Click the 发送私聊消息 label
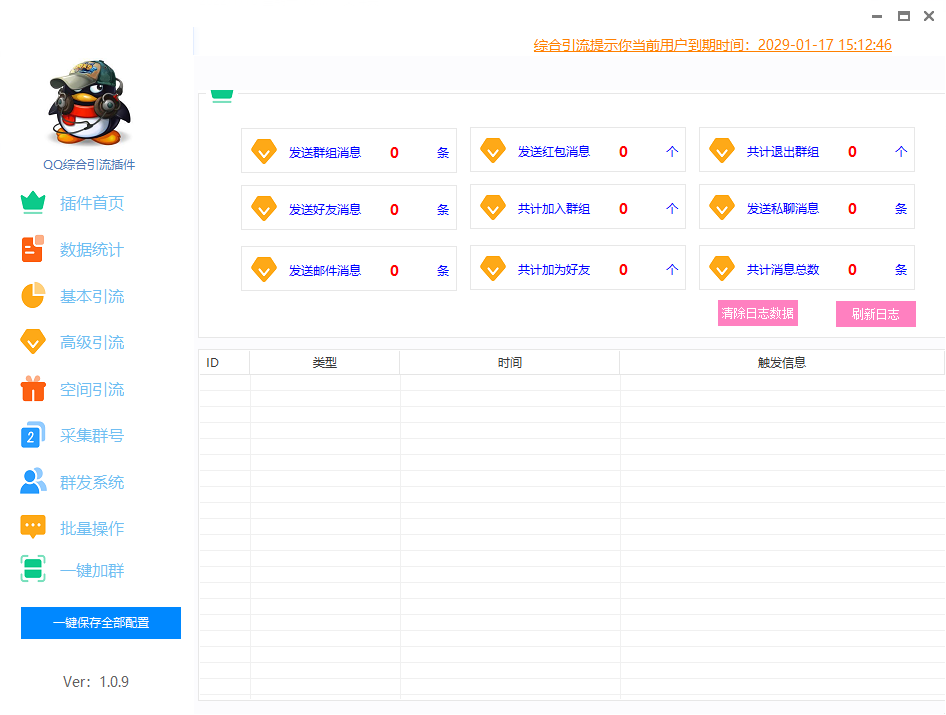This screenshot has width=946, height=715. pyautogui.click(x=783, y=209)
